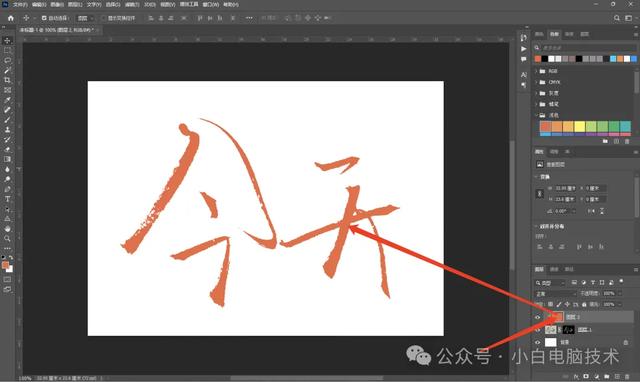Image resolution: width=640 pixels, height=382 pixels.
Task: Click the delete layer trash icon
Action: click(627, 376)
